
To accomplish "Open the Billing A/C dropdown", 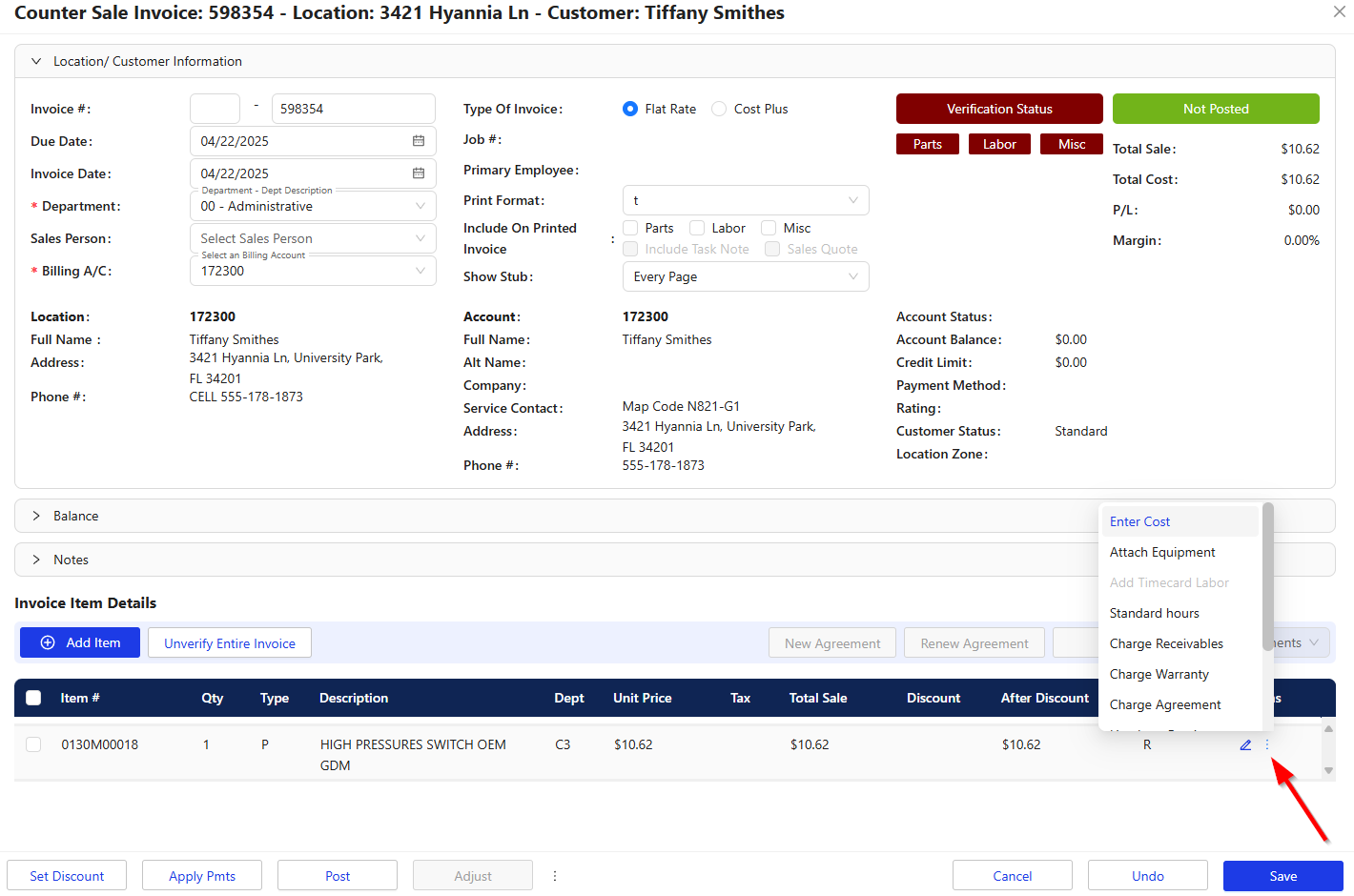I will pos(313,271).
